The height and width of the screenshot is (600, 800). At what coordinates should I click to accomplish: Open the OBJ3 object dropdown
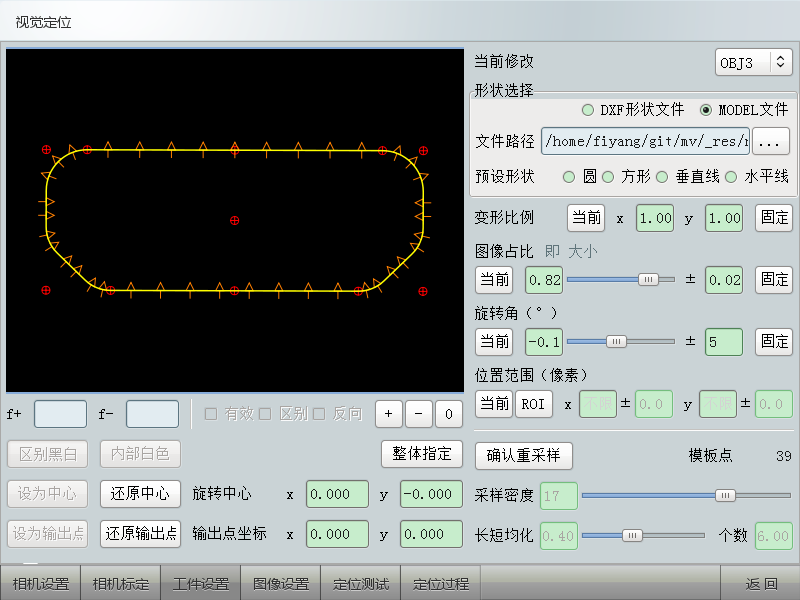[754, 62]
